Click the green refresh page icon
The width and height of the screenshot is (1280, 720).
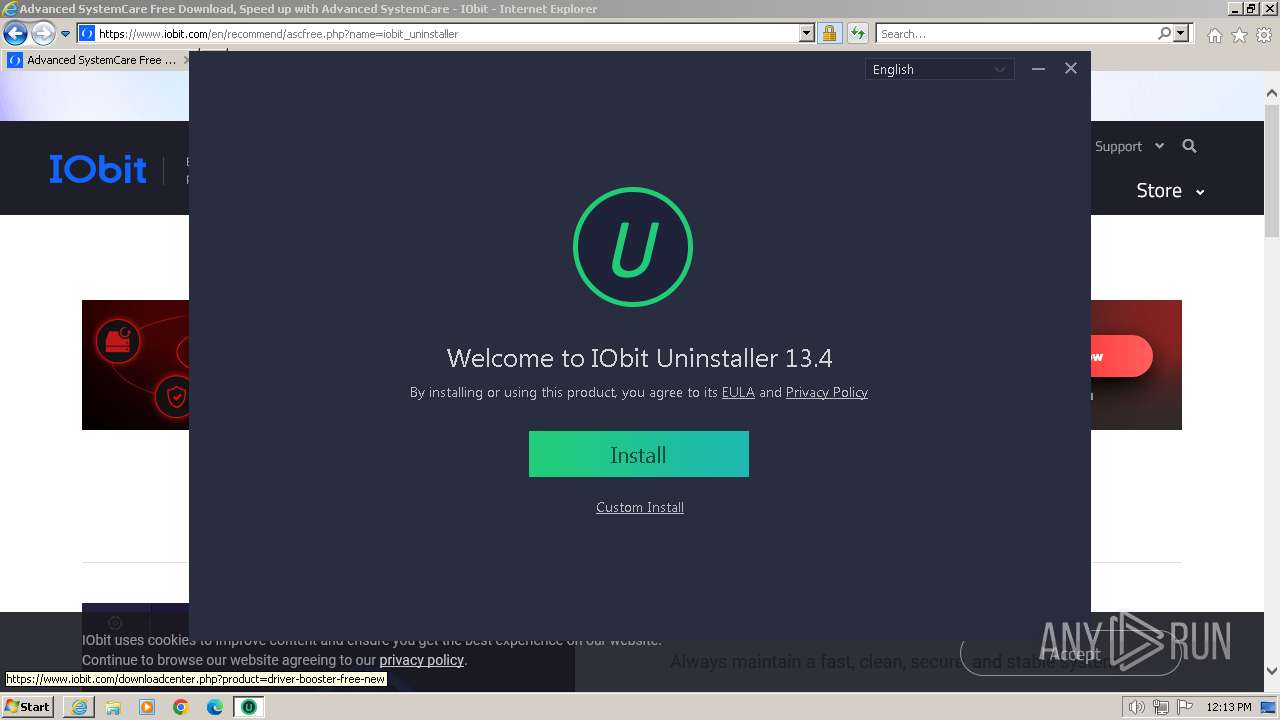click(x=858, y=33)
